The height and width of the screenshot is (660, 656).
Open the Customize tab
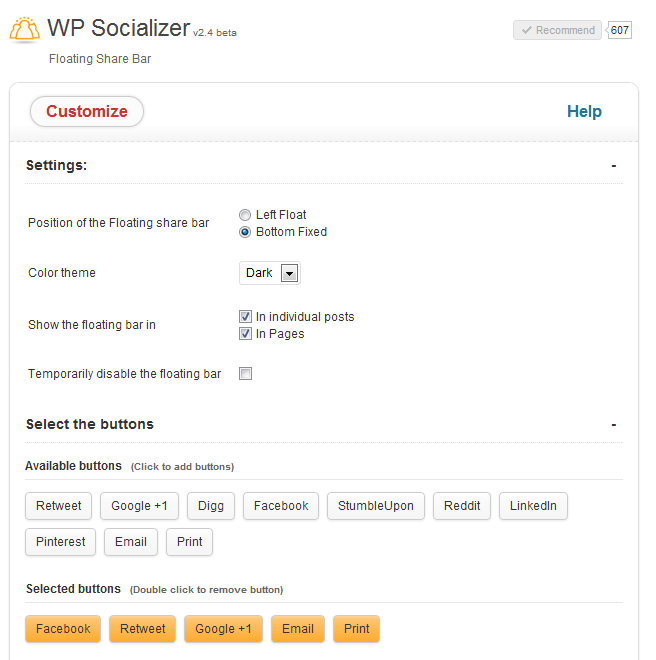[87, 112]
